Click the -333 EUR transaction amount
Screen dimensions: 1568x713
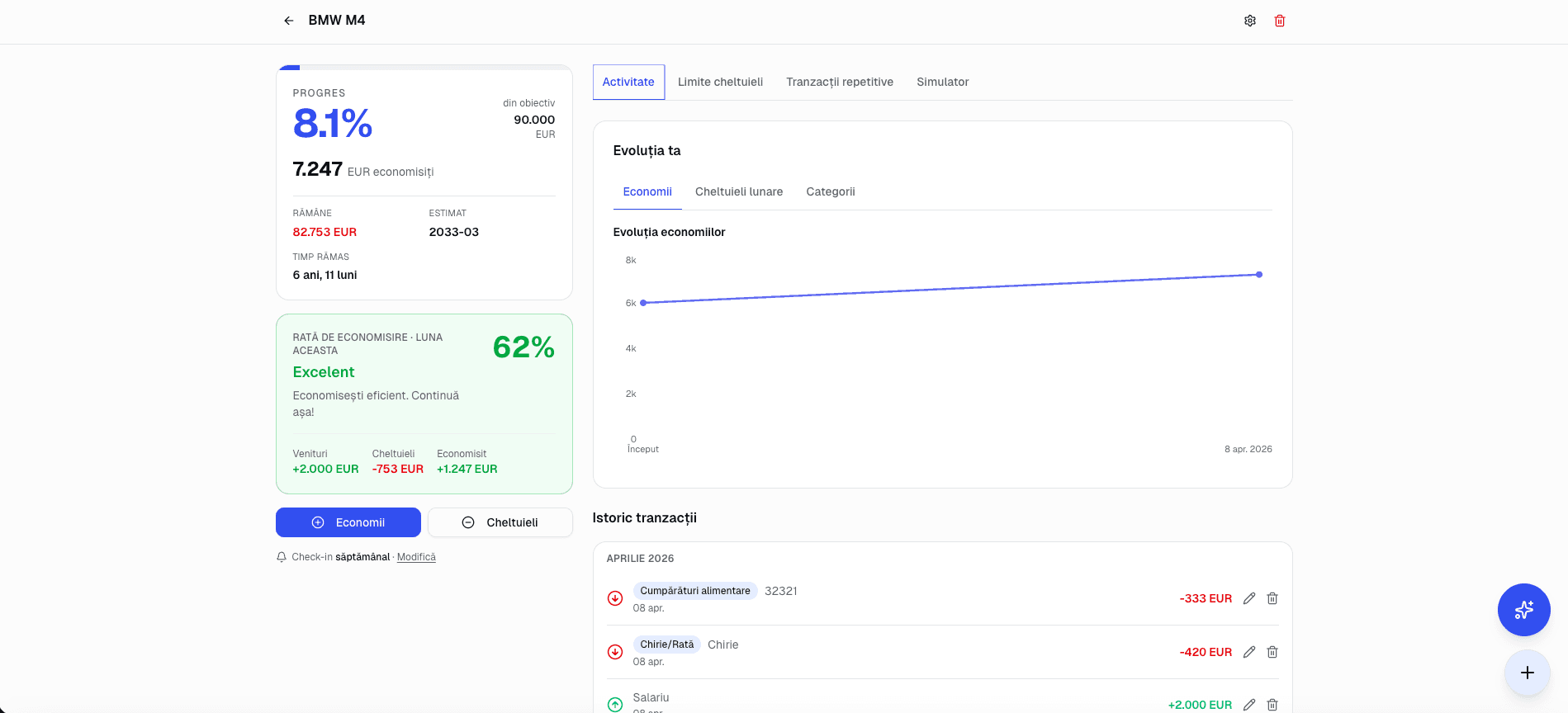(1206, 598)
